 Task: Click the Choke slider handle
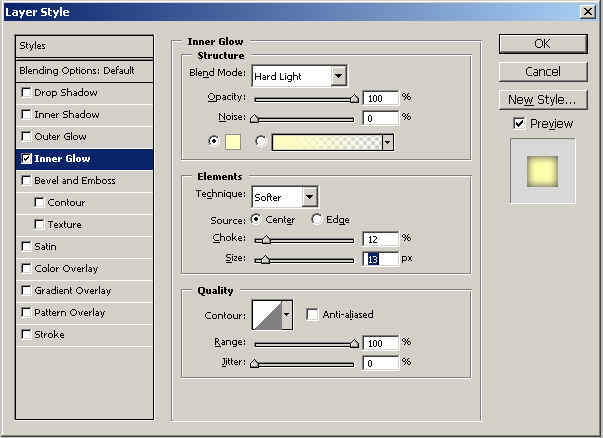click(x=266, y=240)
